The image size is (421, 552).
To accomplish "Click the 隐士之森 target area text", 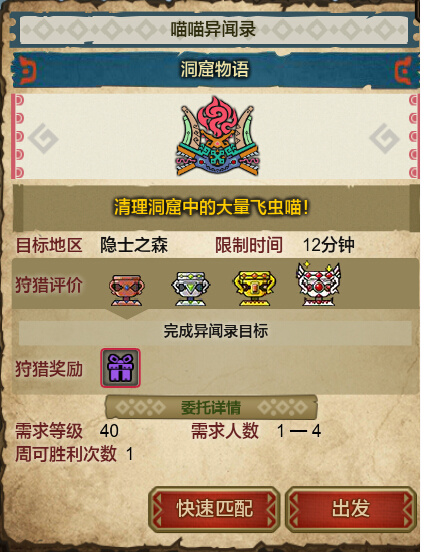I will click(x=134, y=245).
